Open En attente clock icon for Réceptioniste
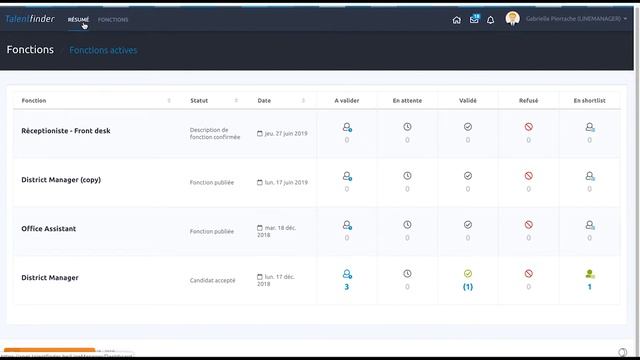640x360 pixels. click(x=407, y=127)
